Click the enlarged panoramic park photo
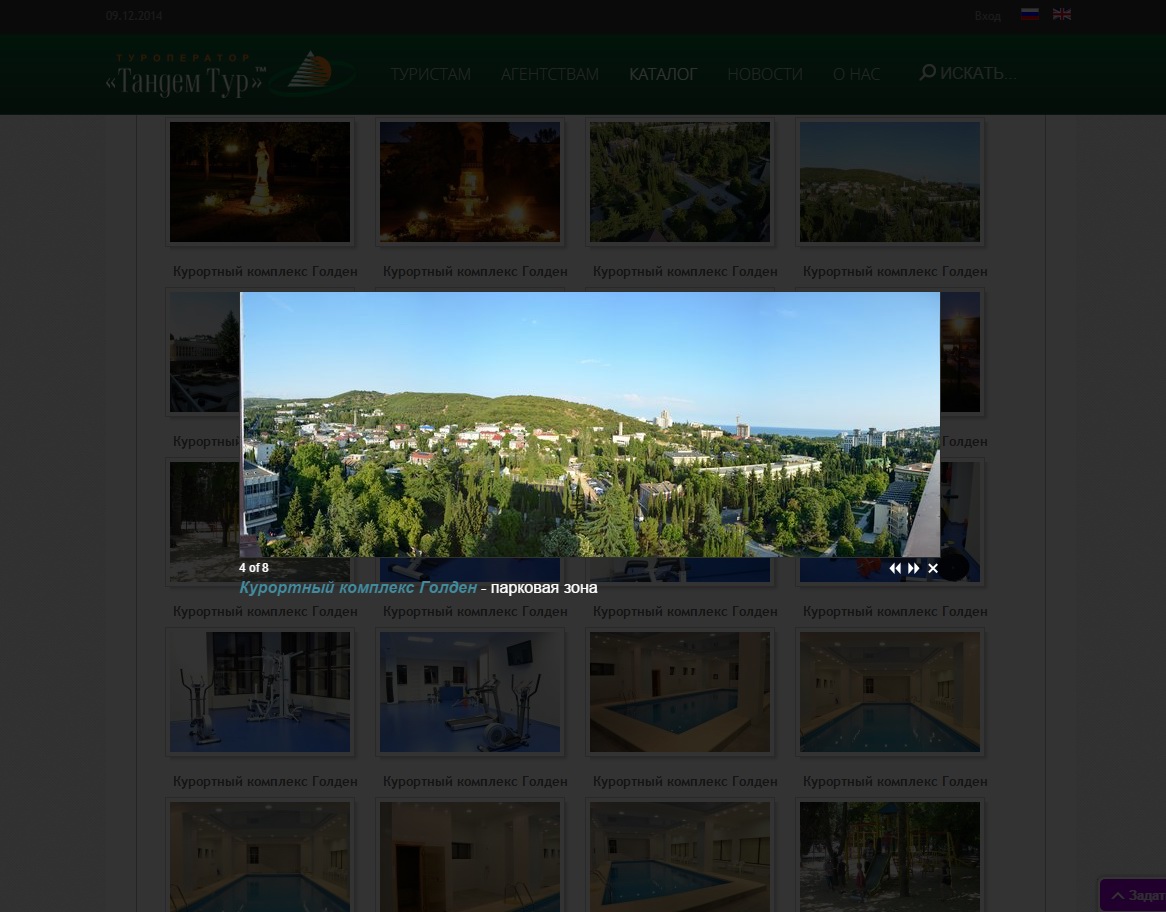 [590, 424]
